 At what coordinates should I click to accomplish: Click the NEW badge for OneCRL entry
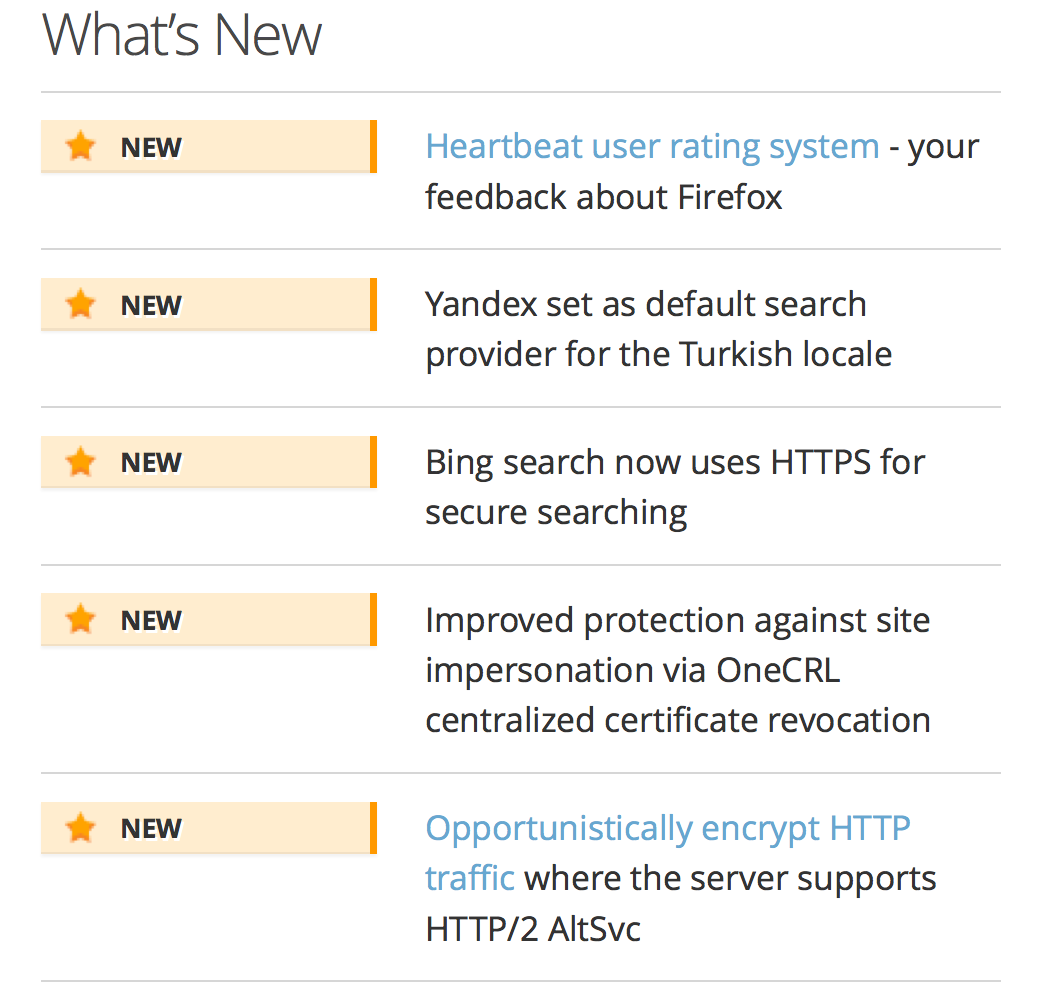coord(151,621)
